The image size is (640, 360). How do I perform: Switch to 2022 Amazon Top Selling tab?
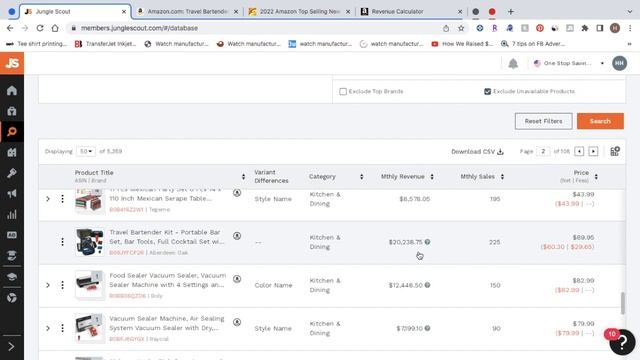pos(300,11)
